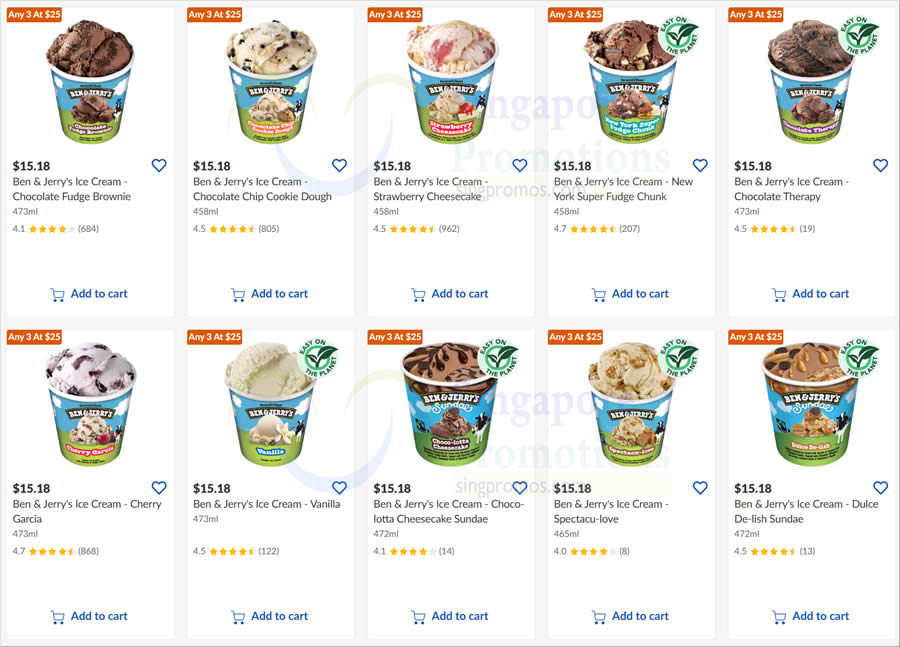Screen dimensions: 900x647
Task: Click the Any 3 At $25 tag on Spectacu-love
Action: click(x=575, y=337)
